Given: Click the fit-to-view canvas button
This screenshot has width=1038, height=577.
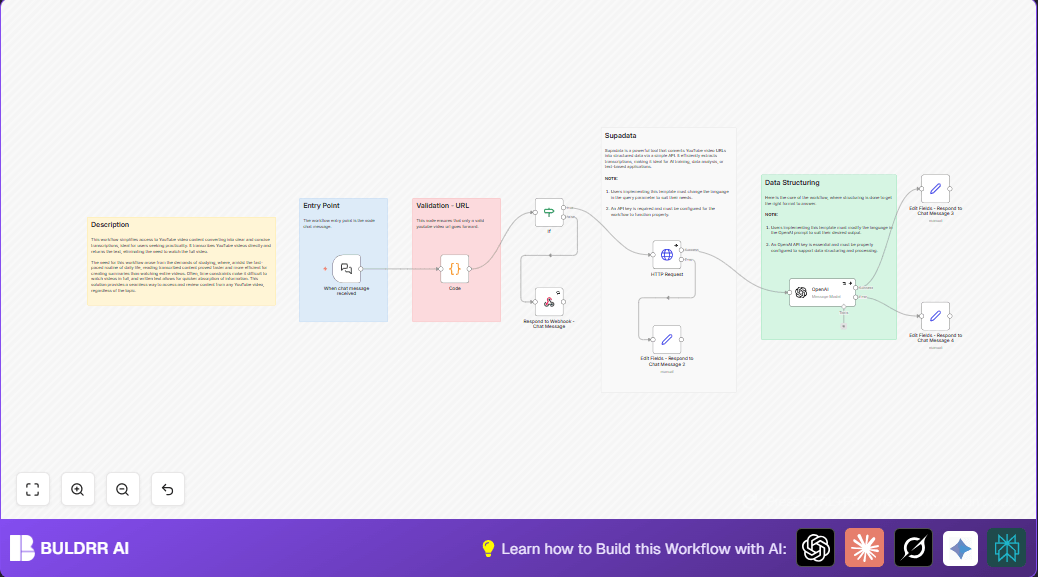Looking at the screenshot, I should [32, 490].
